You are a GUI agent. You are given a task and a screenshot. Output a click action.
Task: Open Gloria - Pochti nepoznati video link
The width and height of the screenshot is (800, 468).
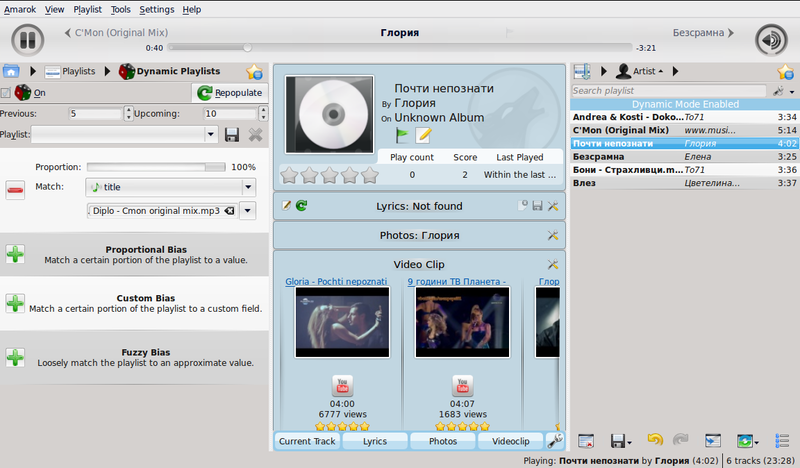tap(336, 281)
